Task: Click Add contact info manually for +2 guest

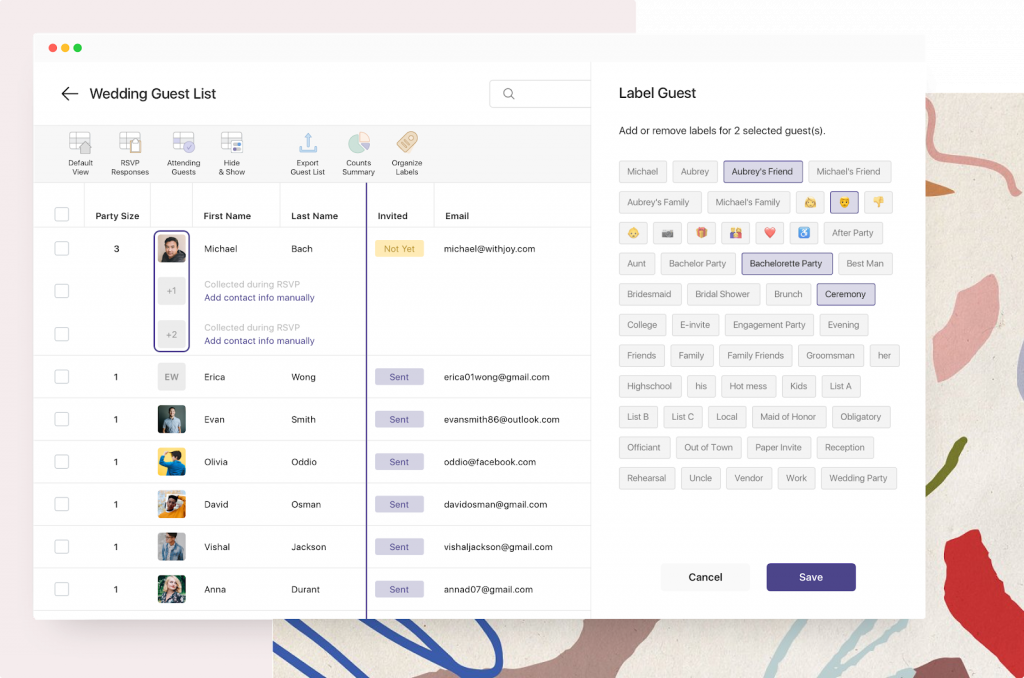Action: (x=259, y=341)
